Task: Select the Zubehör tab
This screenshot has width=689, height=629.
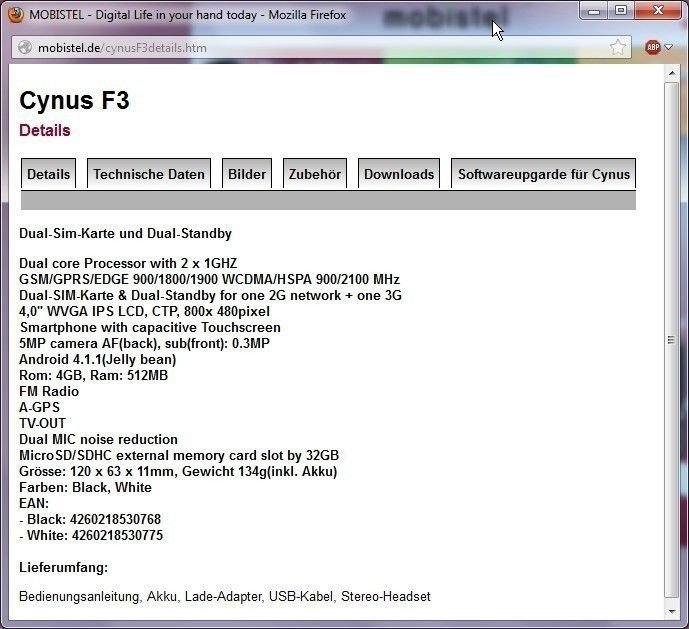Action: point(315,174)
